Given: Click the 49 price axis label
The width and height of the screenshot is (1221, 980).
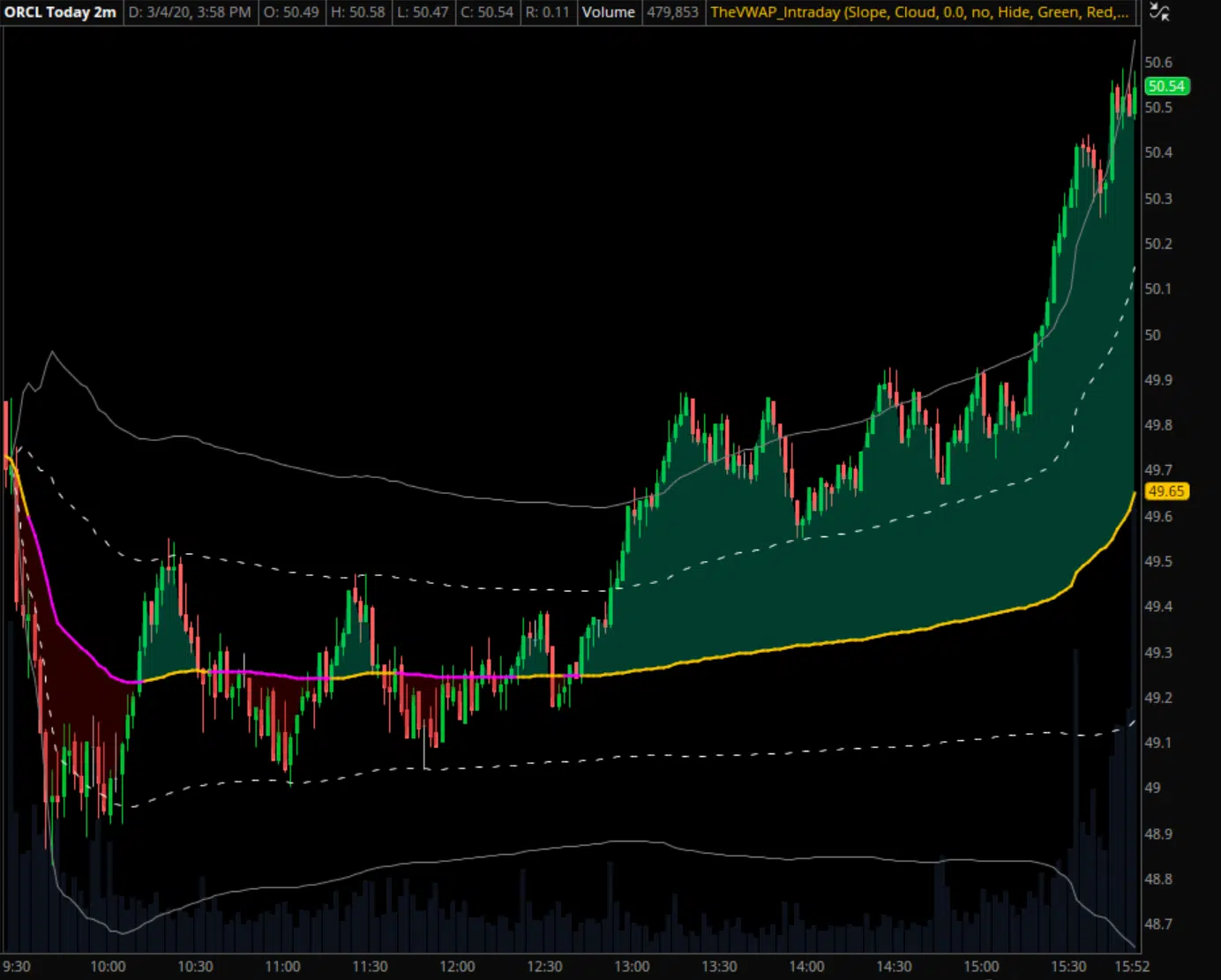Looking at the screenshot, I should 1153,788.
